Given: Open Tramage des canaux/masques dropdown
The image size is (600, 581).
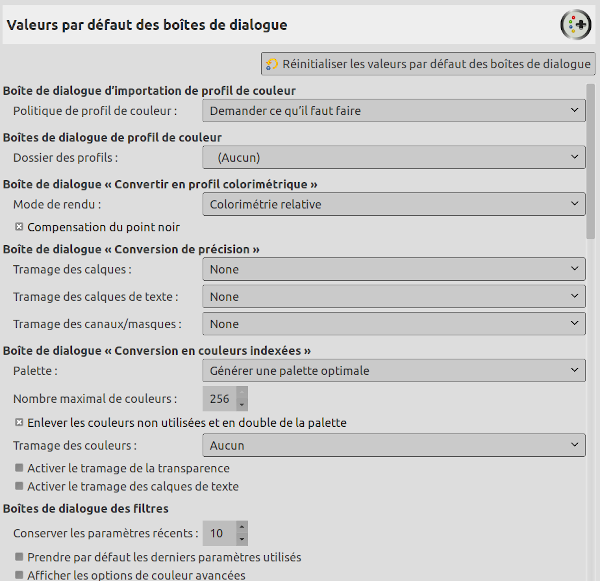Looking at the screenshot, I should [x=394, y=324].
